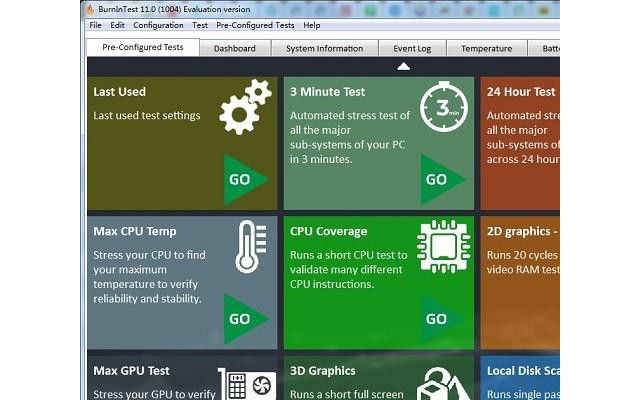This screenshot has height=400, width=640.
Task: Open the Edit menu
Action: pos(117,25)
